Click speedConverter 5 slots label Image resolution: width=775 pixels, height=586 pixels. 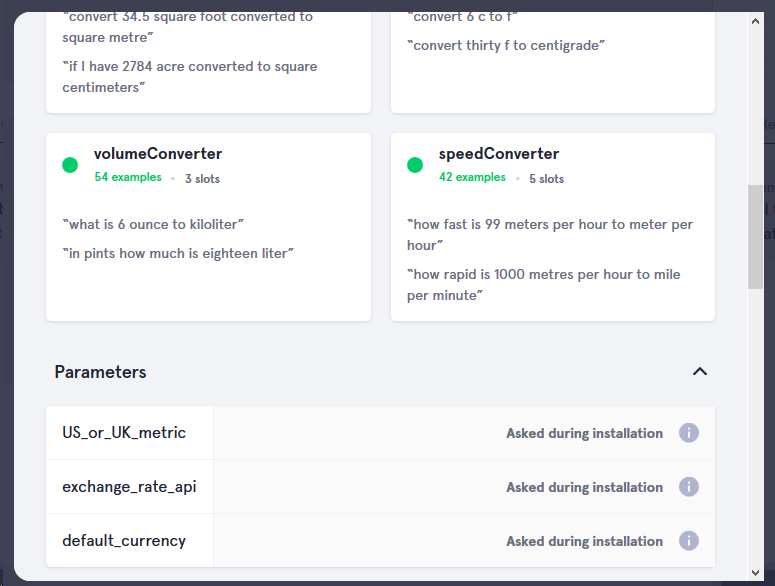coord(546,179)
